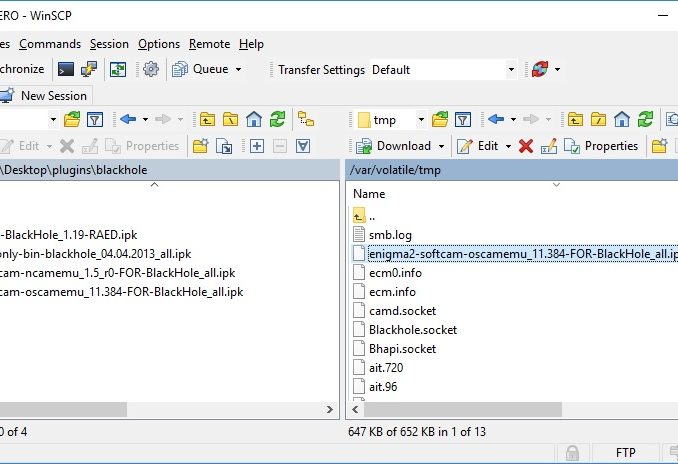Go to remote root directory icon

(x=598, y=119)
